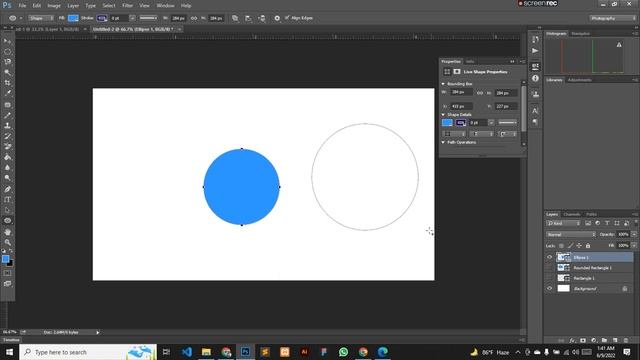Toggle link dimensions in Properties panel
The height and width of the screenshot is (360, 640).
pos(480,93)
